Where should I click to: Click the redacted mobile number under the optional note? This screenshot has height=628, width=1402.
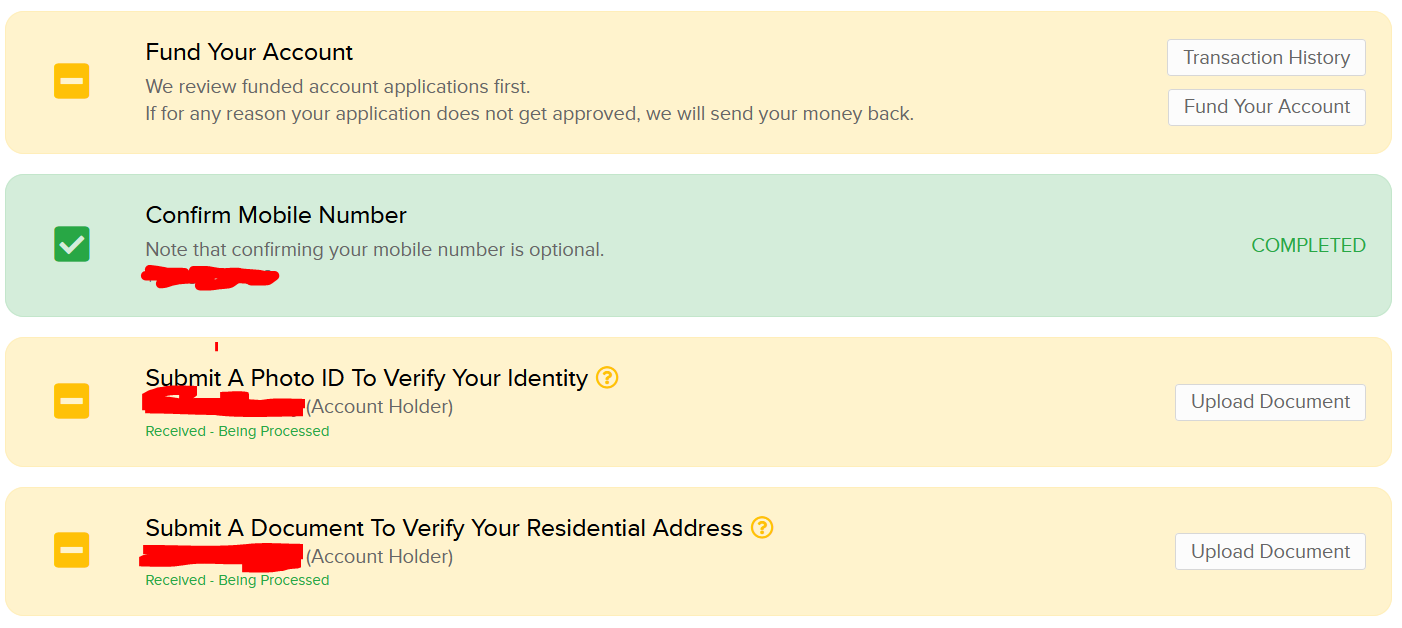[x=210, y=277]
